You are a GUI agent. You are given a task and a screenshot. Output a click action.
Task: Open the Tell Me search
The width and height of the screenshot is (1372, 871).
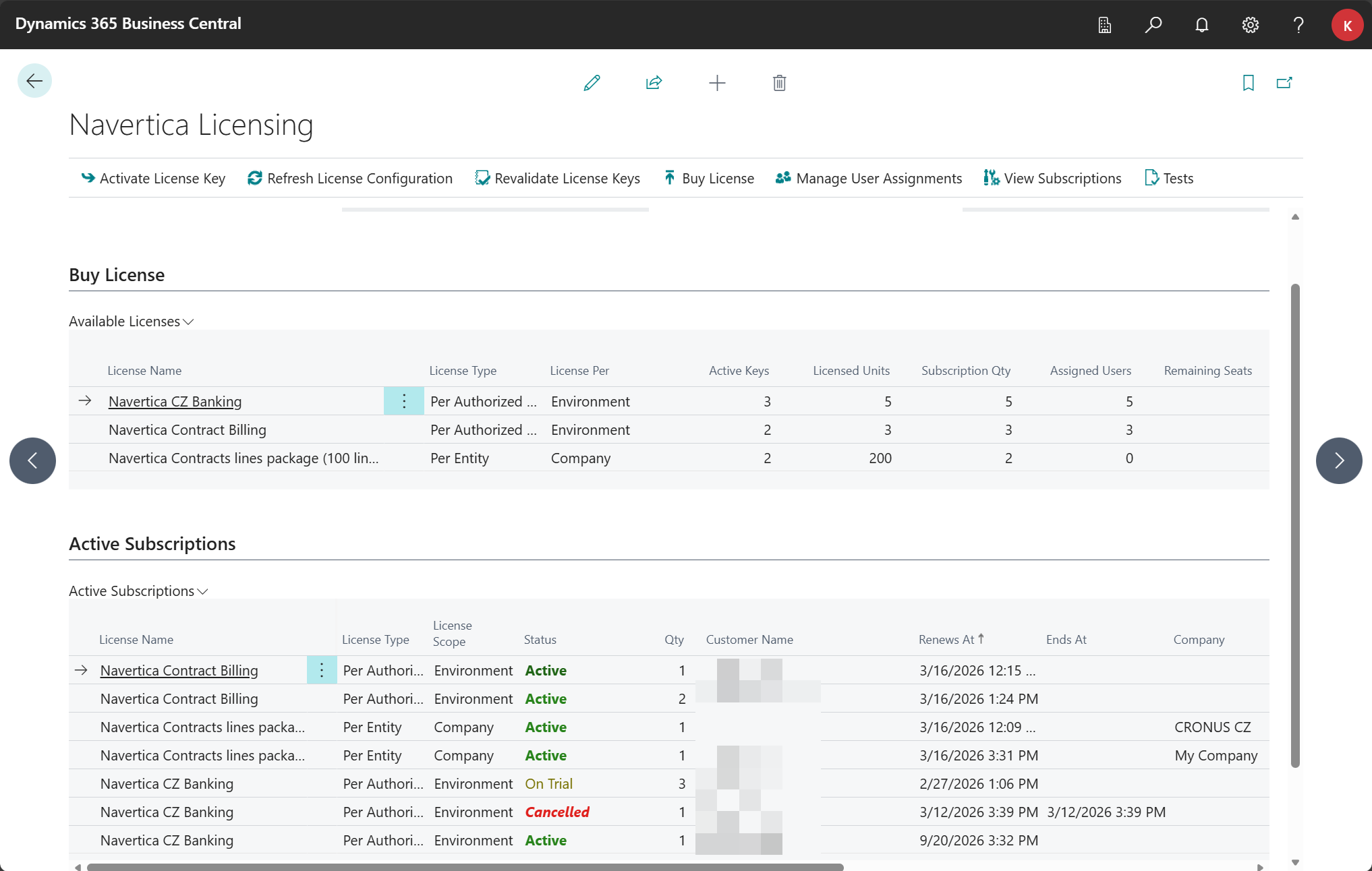1153,25
